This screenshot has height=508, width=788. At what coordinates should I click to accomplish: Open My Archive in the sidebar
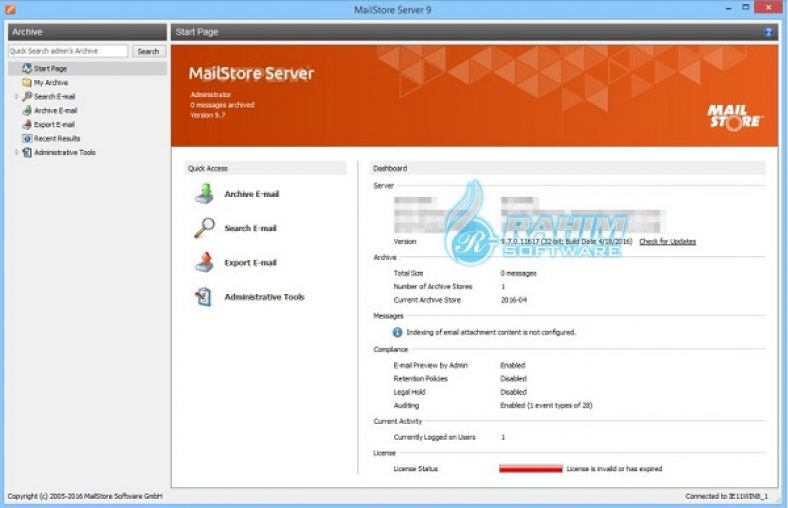(x=51, y=82)
